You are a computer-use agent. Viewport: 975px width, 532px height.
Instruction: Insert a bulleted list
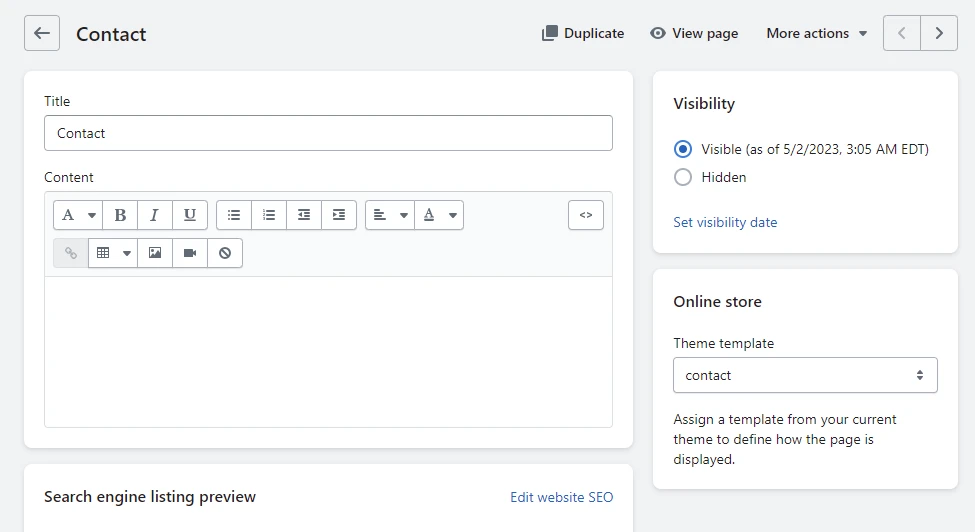(234, 215)
